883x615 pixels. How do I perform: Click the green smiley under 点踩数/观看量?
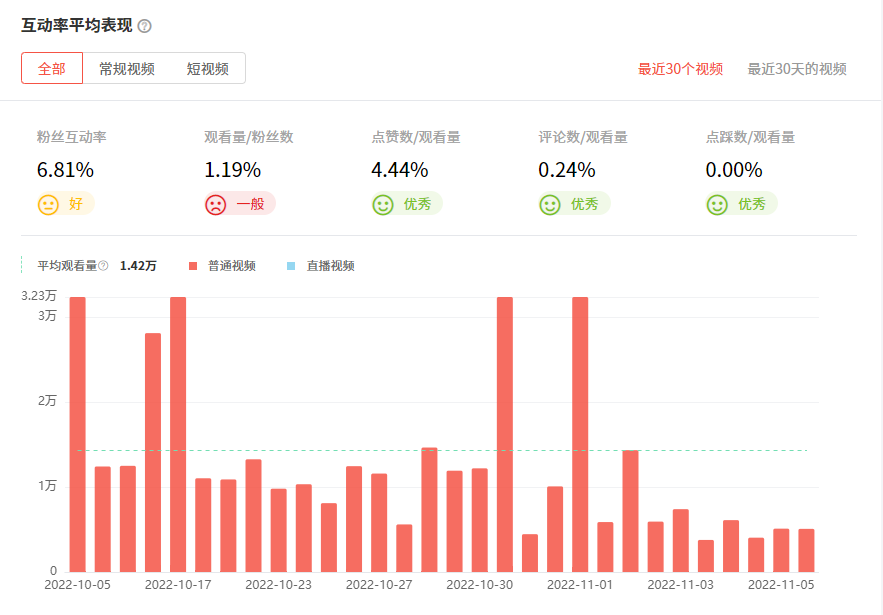[x=717, y=204]
